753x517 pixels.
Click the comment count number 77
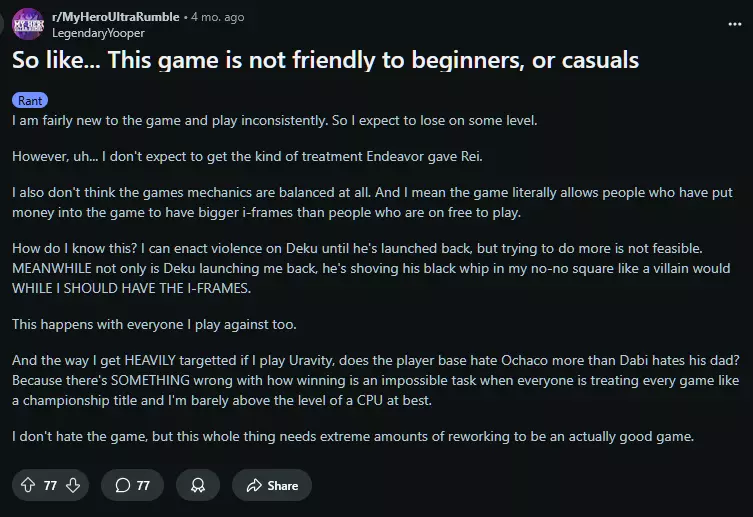[143, 485]
